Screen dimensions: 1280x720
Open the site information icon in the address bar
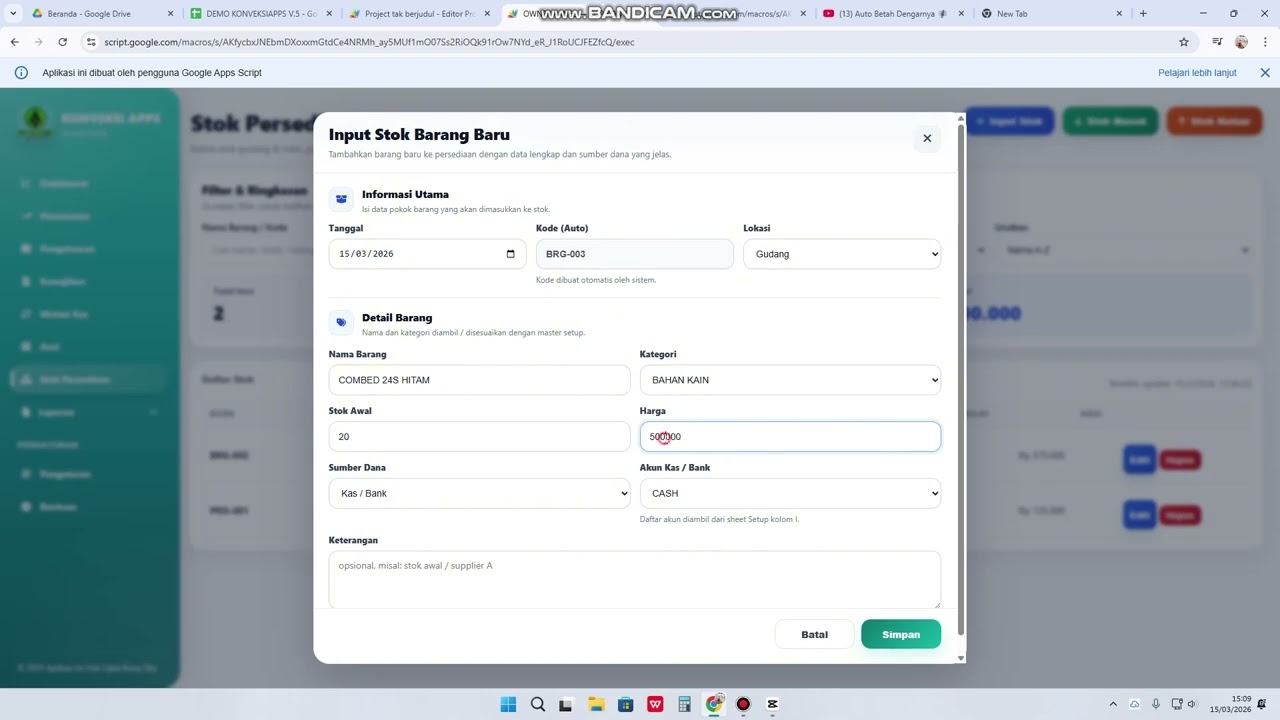point(90,42)
